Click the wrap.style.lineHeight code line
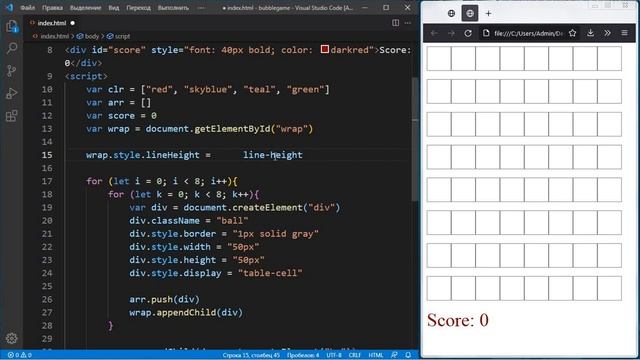The image size is (640, 360). [x=148, y=155]
